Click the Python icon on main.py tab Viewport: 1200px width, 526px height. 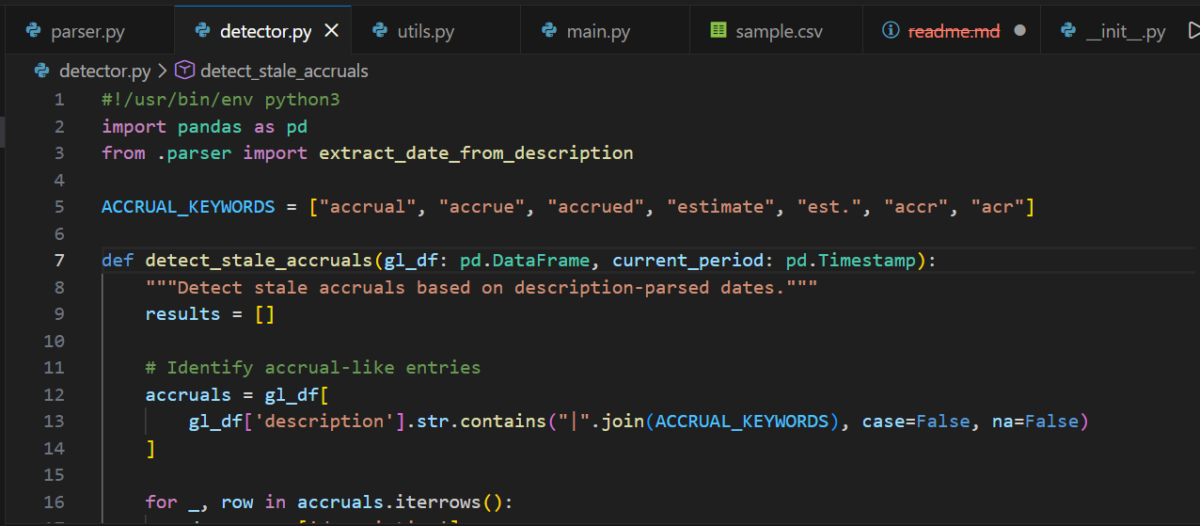[x=549, y=31]
